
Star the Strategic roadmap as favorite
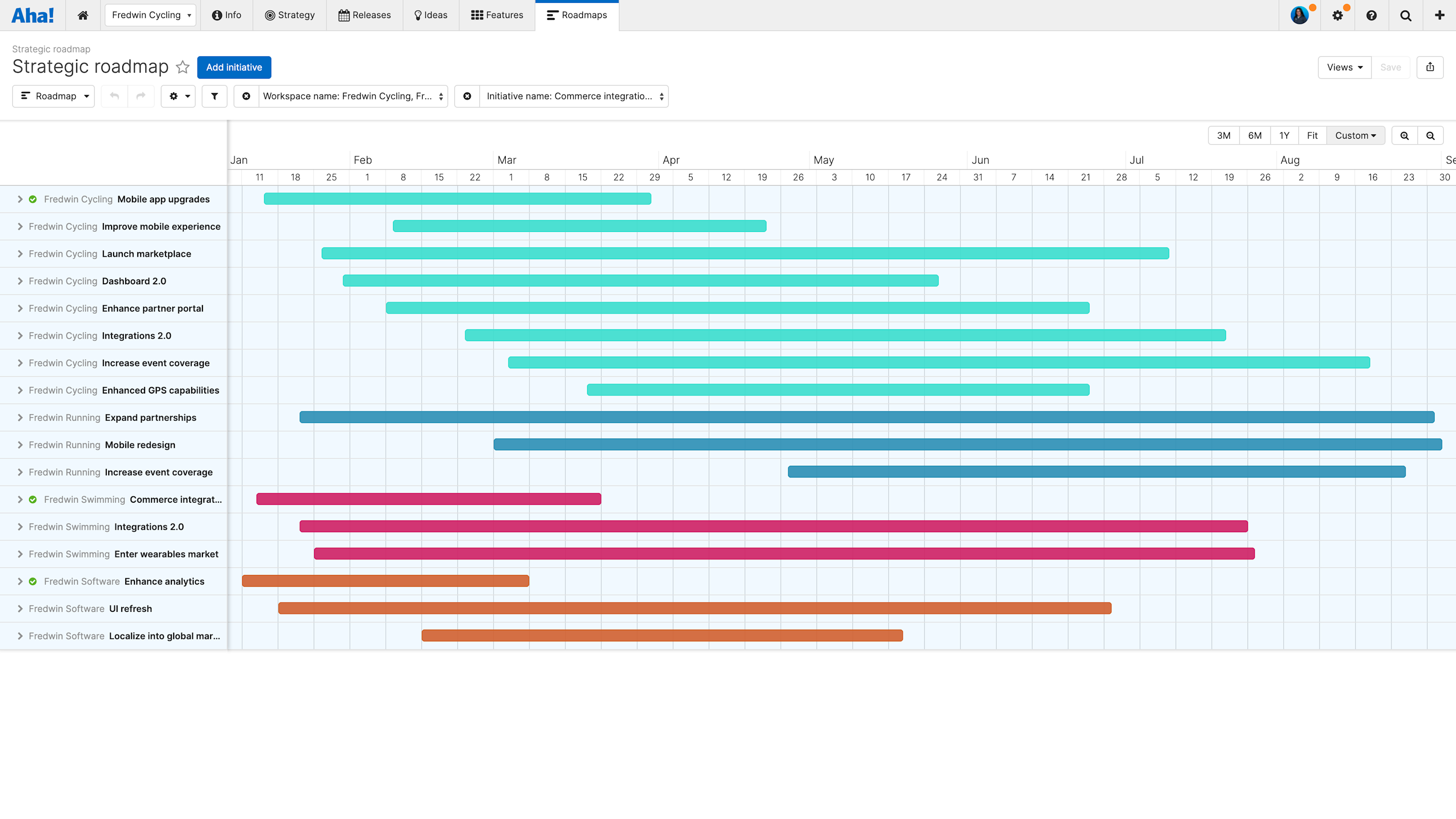coord(182,67)
